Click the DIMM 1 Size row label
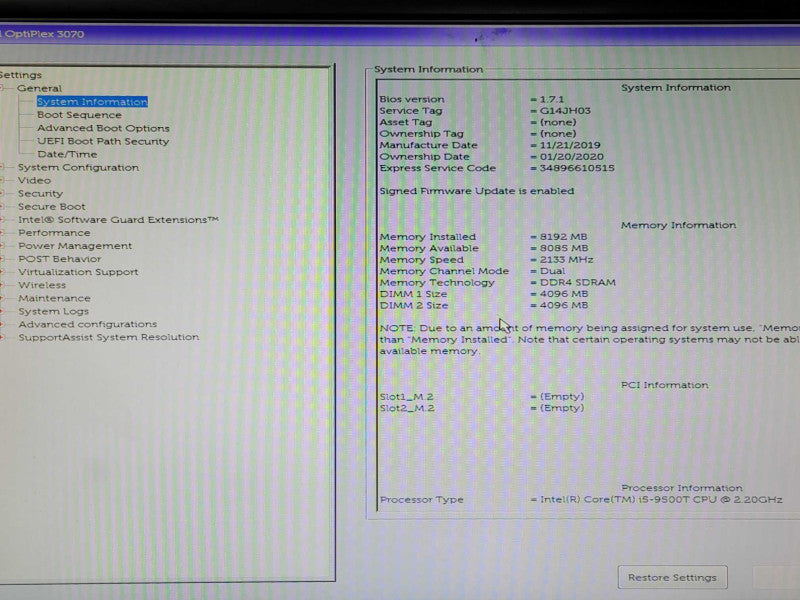 (x=413, y=294)
